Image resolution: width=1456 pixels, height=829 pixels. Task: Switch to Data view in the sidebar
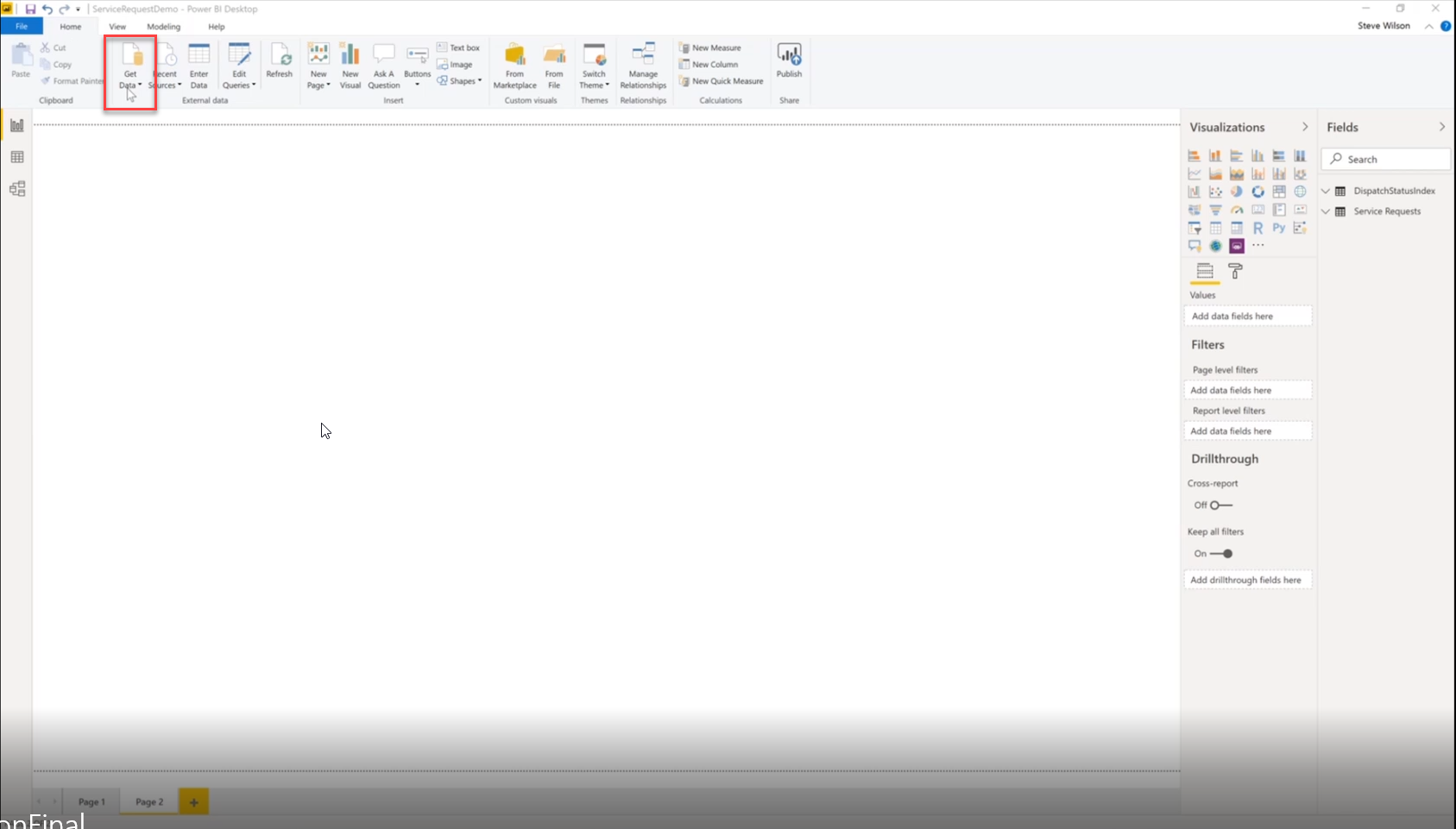tap(17, 157)
